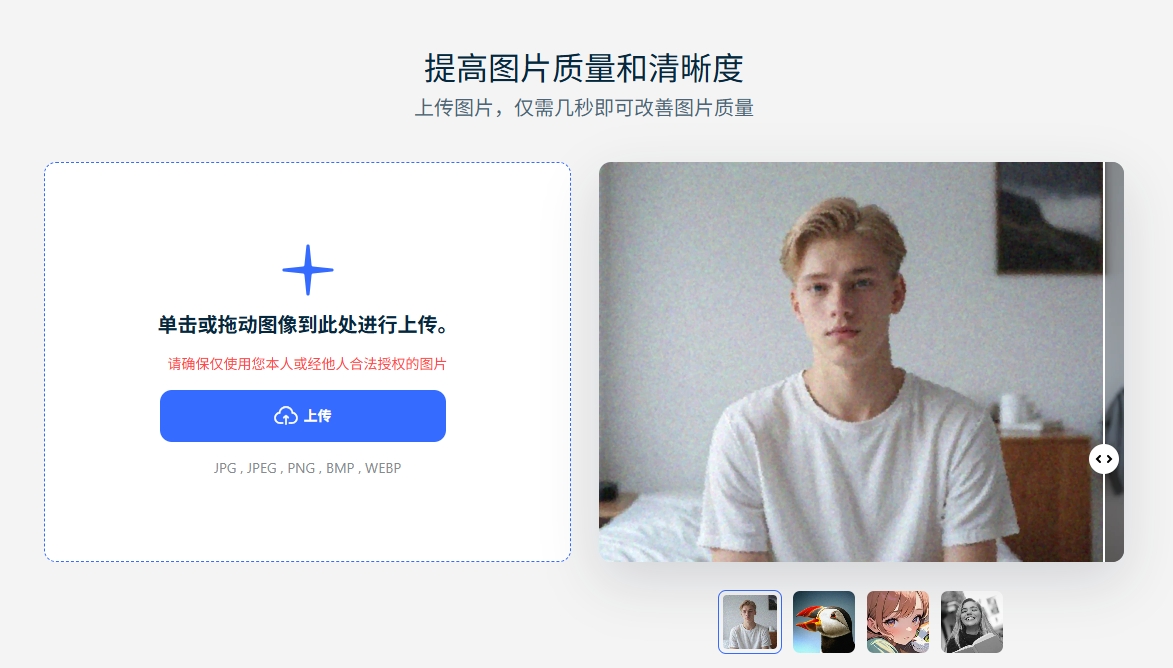Click the before/after comparison slider handle
Viewport: 1173px width, 668px height.
click(1104, 459)
